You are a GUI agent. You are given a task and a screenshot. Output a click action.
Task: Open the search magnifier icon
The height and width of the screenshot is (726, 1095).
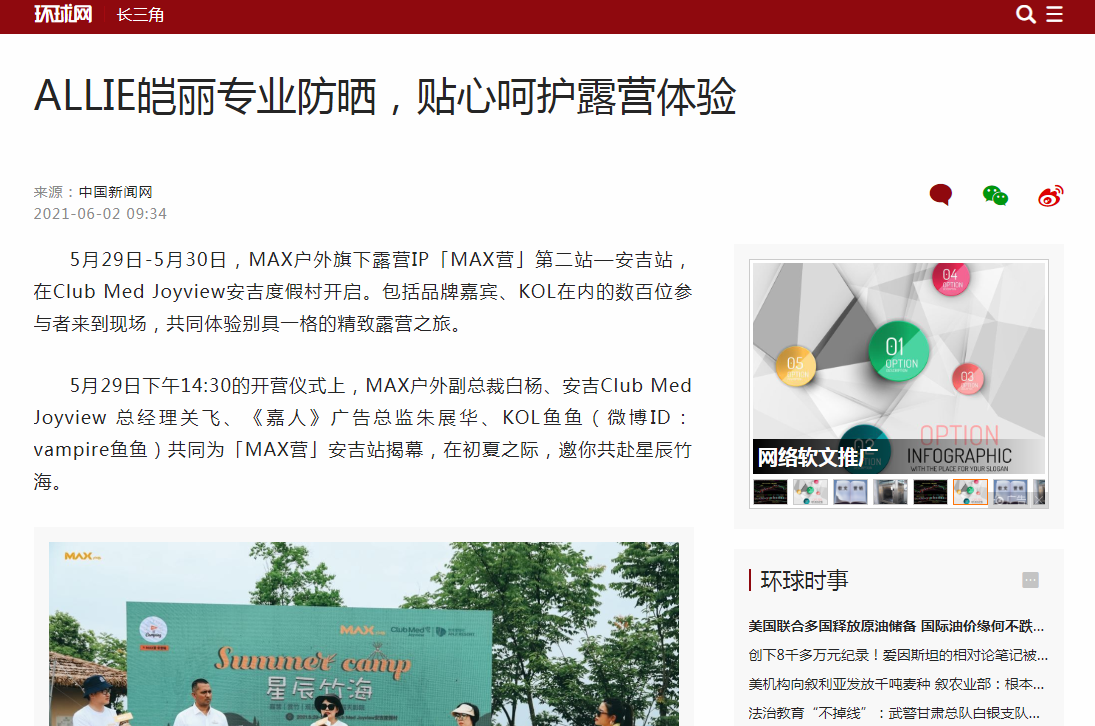1025,14
